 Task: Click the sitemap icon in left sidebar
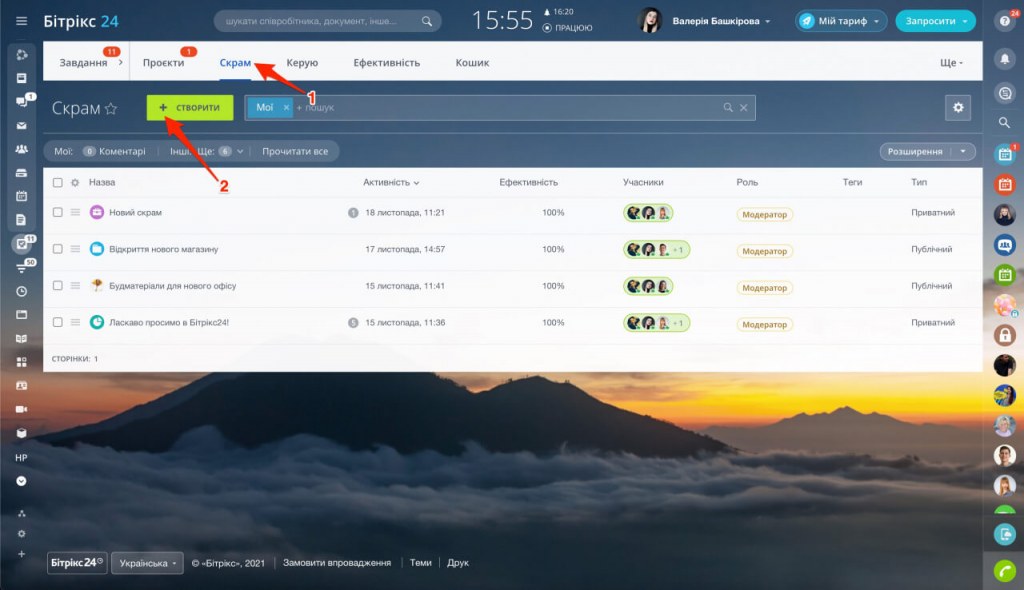pos(22,513)
